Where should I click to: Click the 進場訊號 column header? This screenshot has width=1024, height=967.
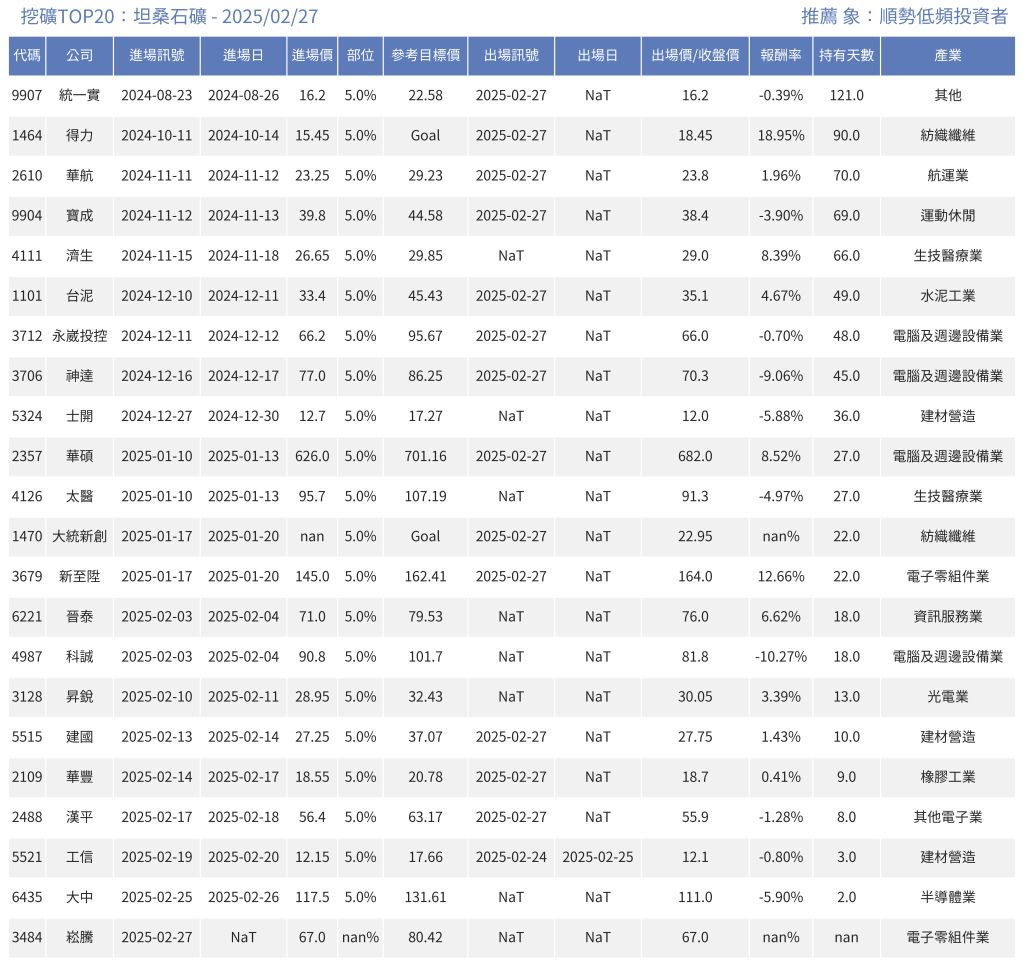157,55
